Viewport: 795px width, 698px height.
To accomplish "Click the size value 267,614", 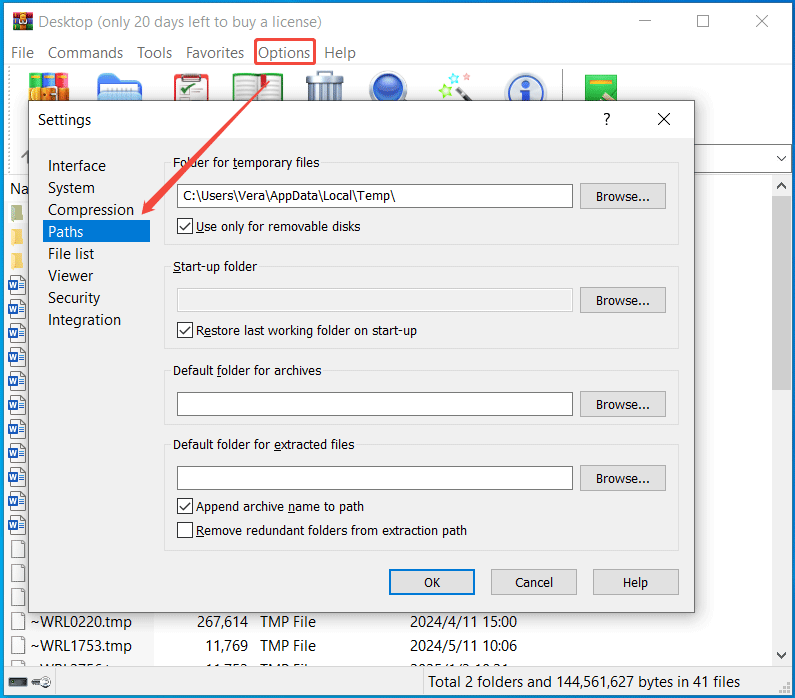I will [222, 621].
